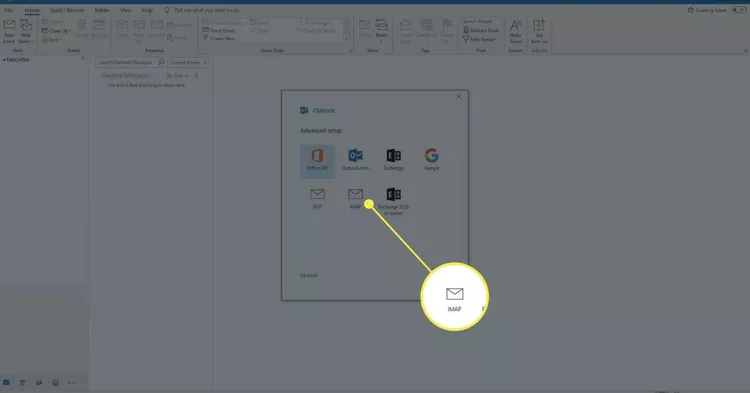The width and height of the screenshot is (750, 393).
Task: Open the Current Folder scope dropdown
Action: coord(188,63)
